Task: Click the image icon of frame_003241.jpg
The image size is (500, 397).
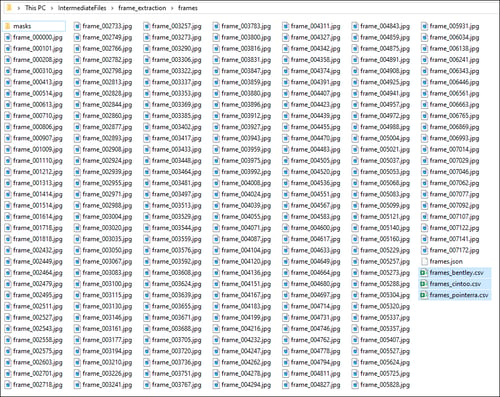Action: pos(77,385)
